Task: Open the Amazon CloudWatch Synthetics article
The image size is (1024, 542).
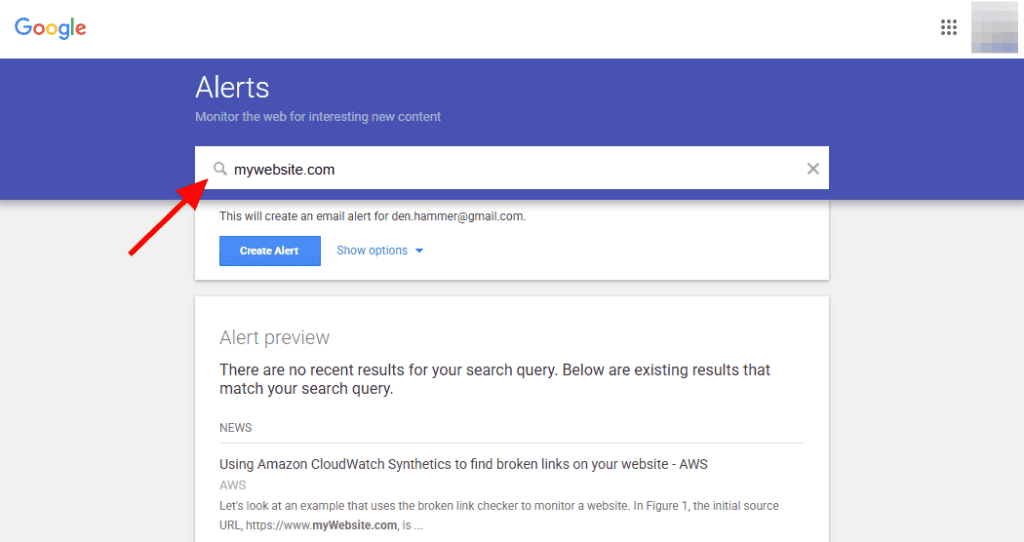Action: [x=464, y=464]
